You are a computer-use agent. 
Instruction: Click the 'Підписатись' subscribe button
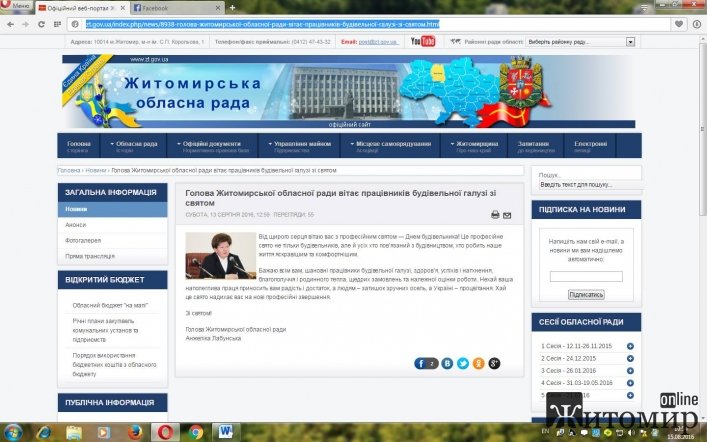tap(585, 295)
